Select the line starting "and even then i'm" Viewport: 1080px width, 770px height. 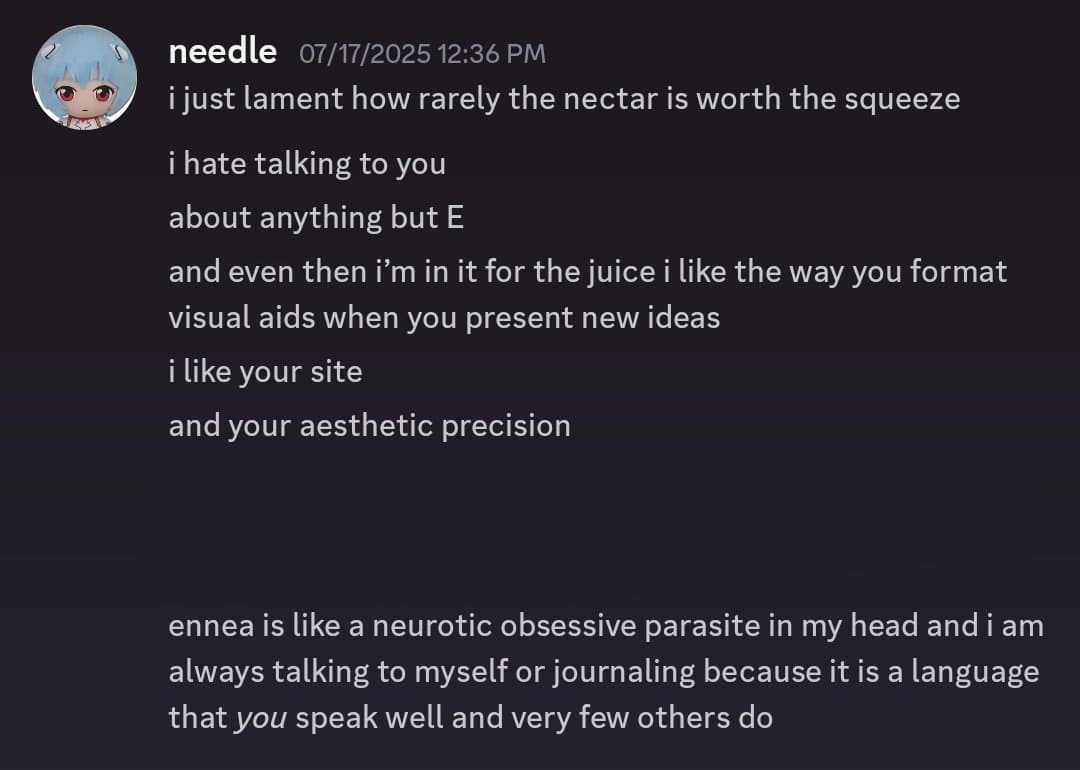point(587,272)
